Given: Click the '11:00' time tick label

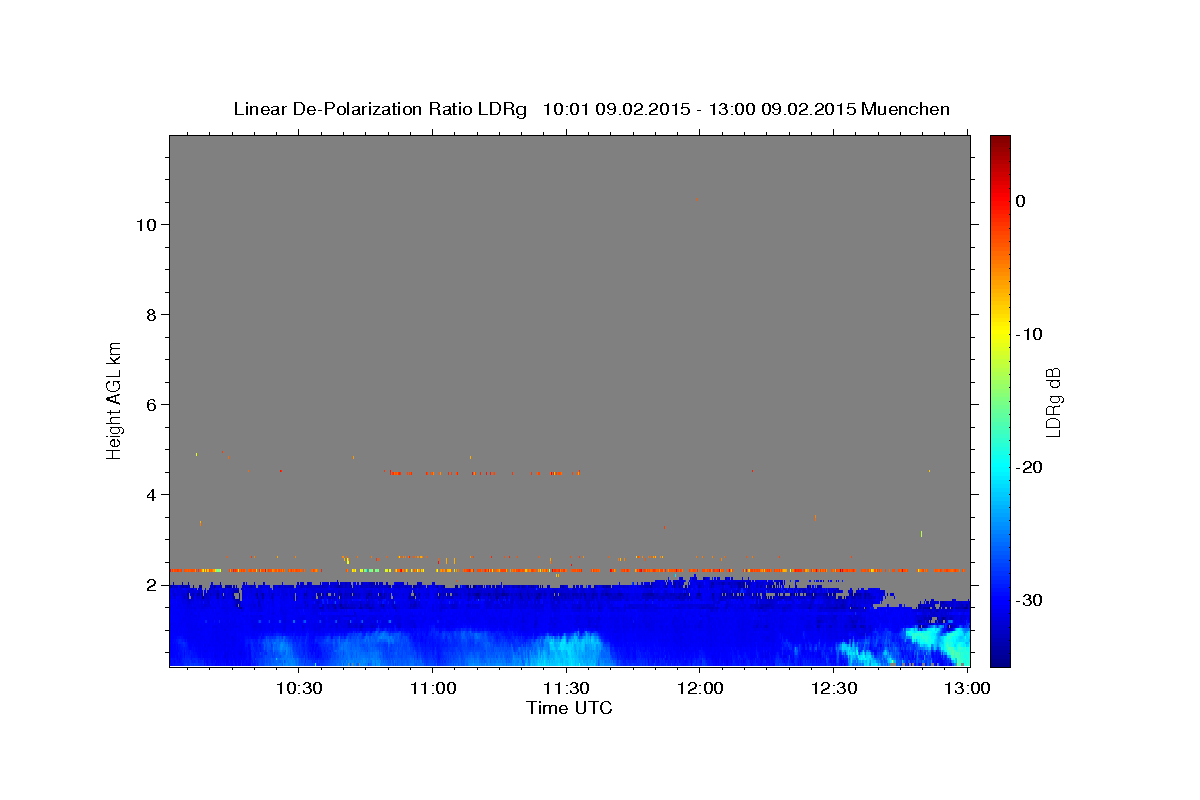Looking at the screenshot, I should tap(433, 688).
